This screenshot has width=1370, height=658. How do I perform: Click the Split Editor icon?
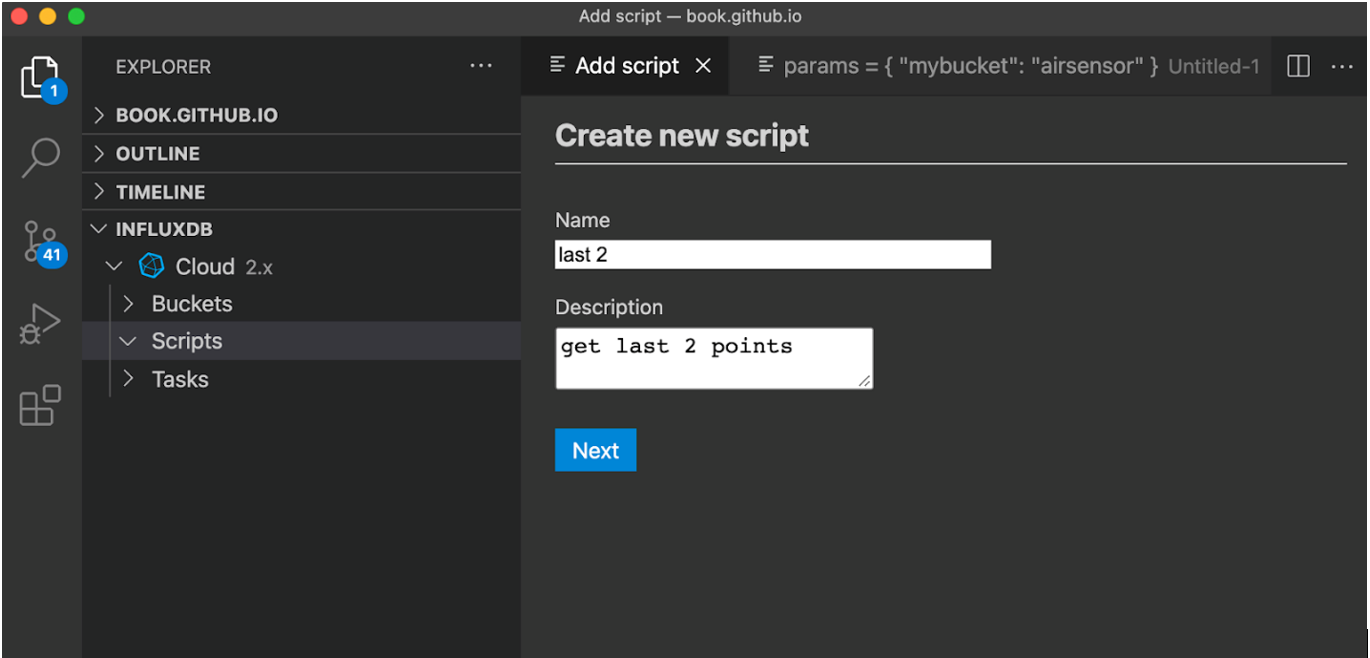pyautogui.click(x=1297, y=65)
